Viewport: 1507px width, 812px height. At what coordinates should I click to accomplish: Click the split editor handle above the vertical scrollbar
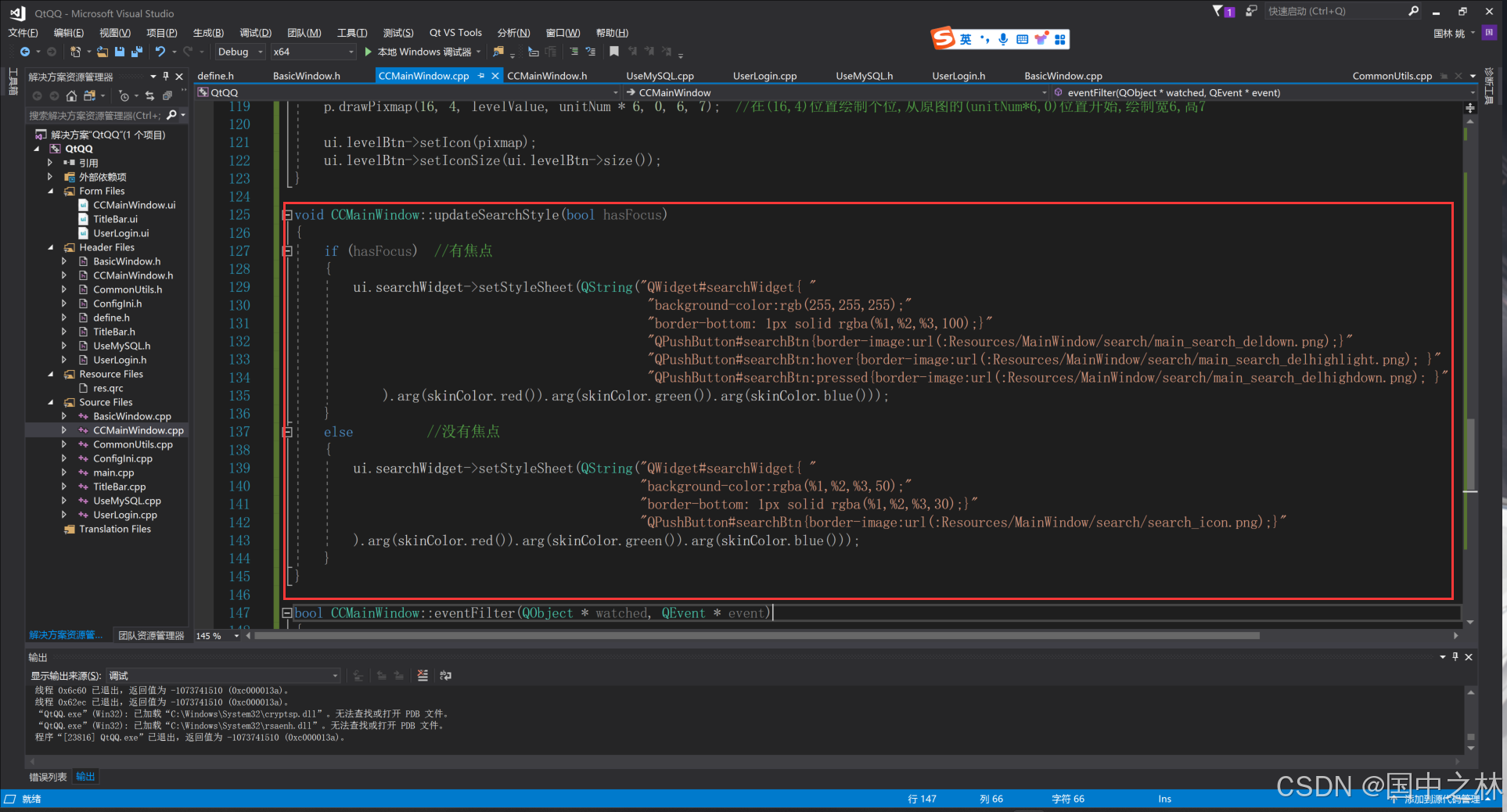pos(1470,107)
